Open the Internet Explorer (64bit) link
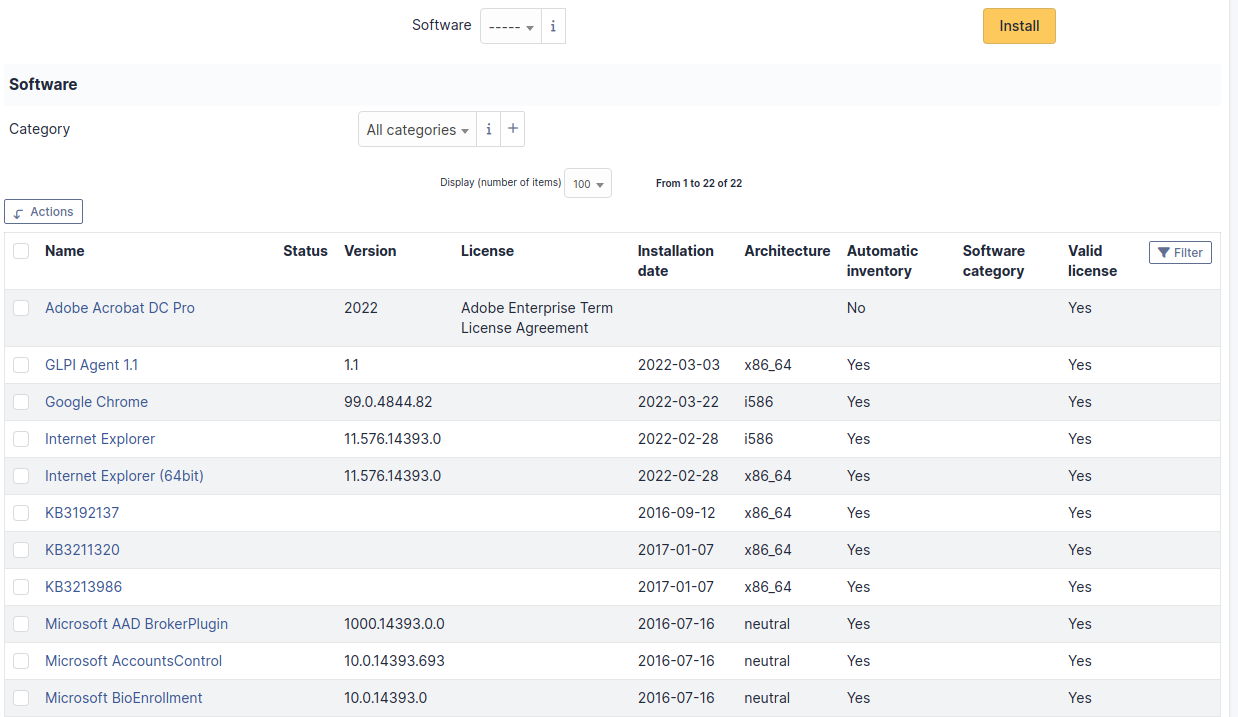This screenshot has width=1238, height=717. coord(124,476)
